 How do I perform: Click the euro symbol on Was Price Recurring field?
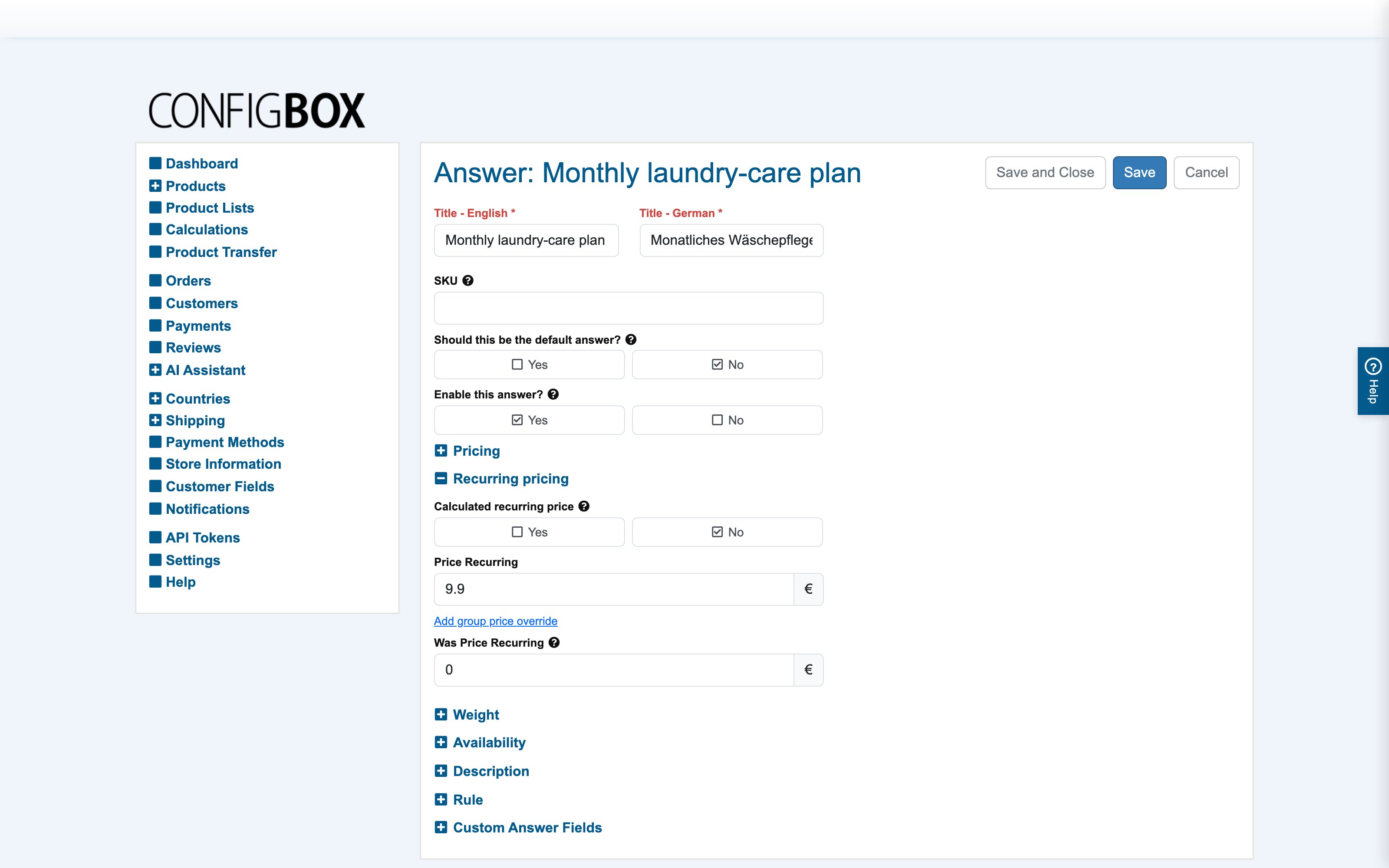(x=808, y=670)
